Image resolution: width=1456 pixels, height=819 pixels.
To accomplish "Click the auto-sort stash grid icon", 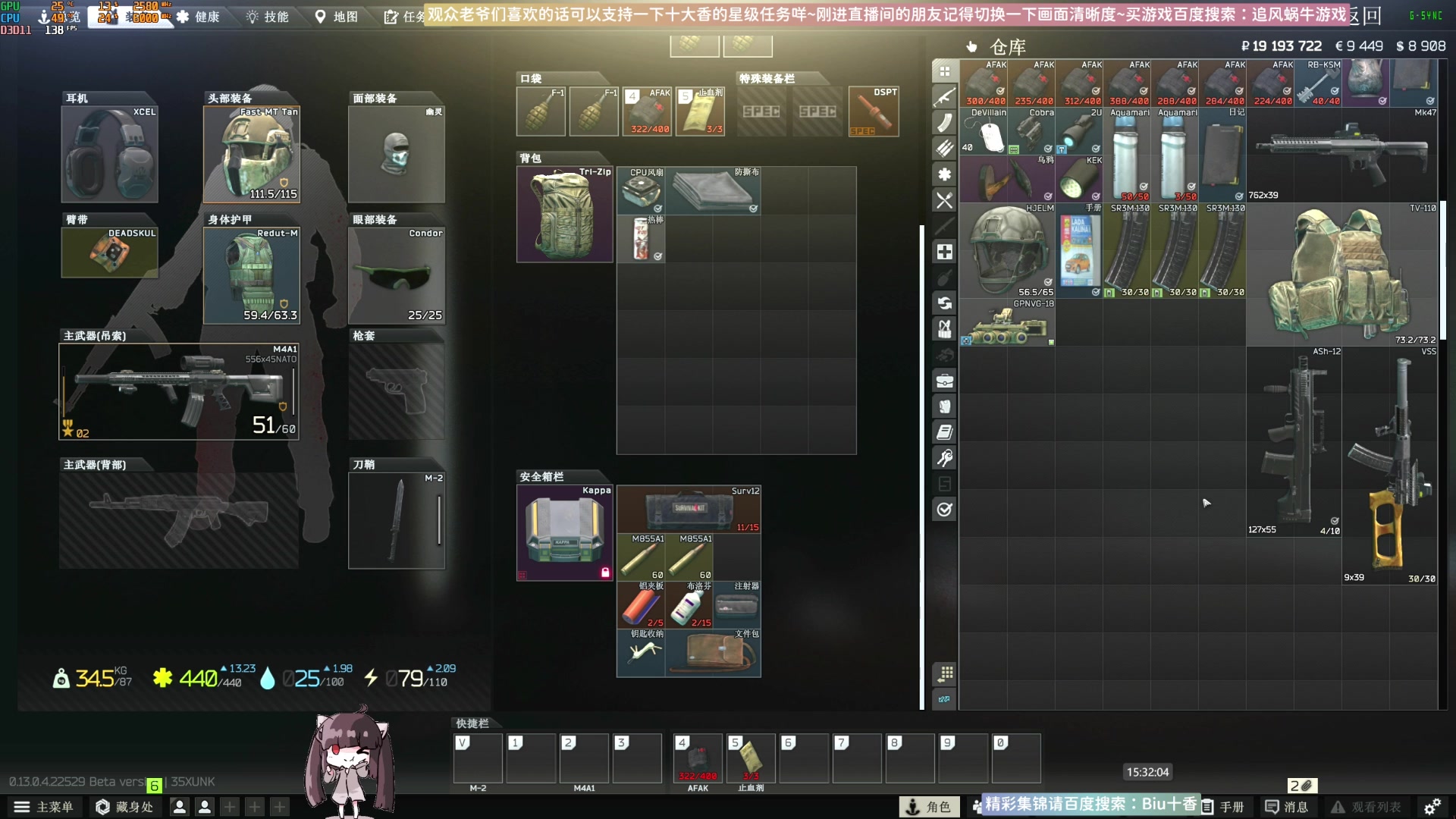I will [944, 673].
